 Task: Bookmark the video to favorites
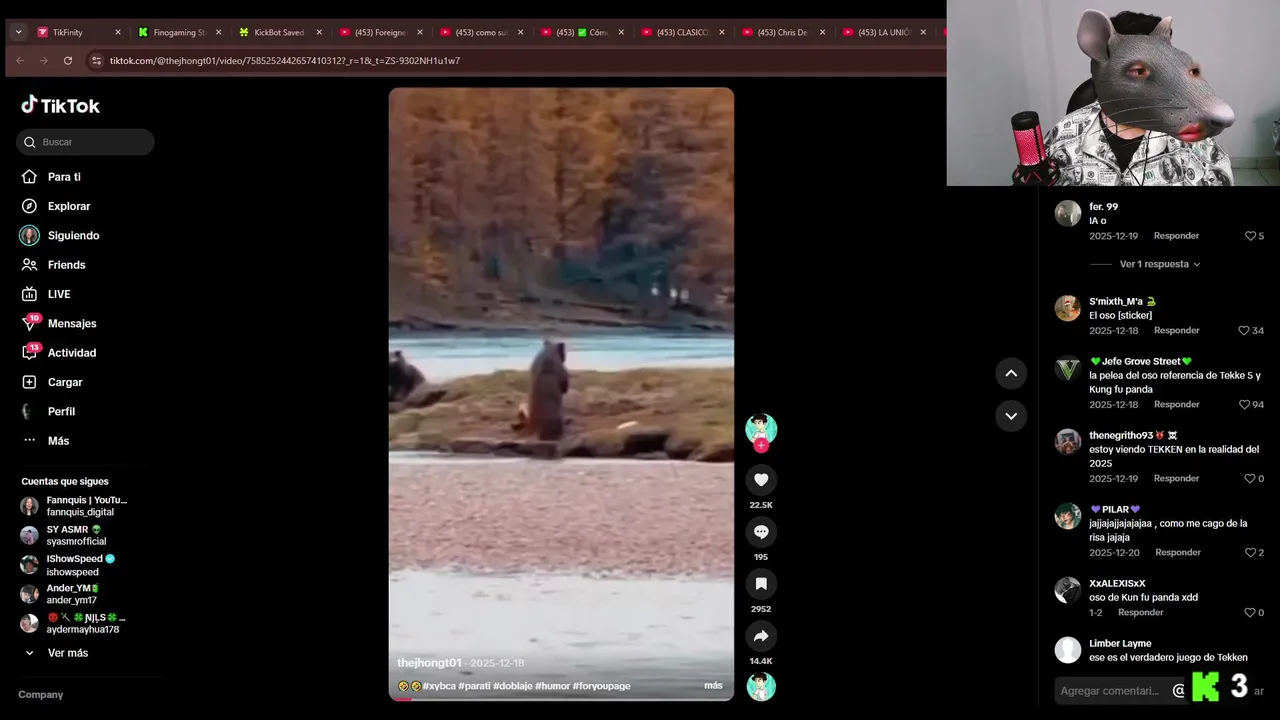tap(761, 584)
